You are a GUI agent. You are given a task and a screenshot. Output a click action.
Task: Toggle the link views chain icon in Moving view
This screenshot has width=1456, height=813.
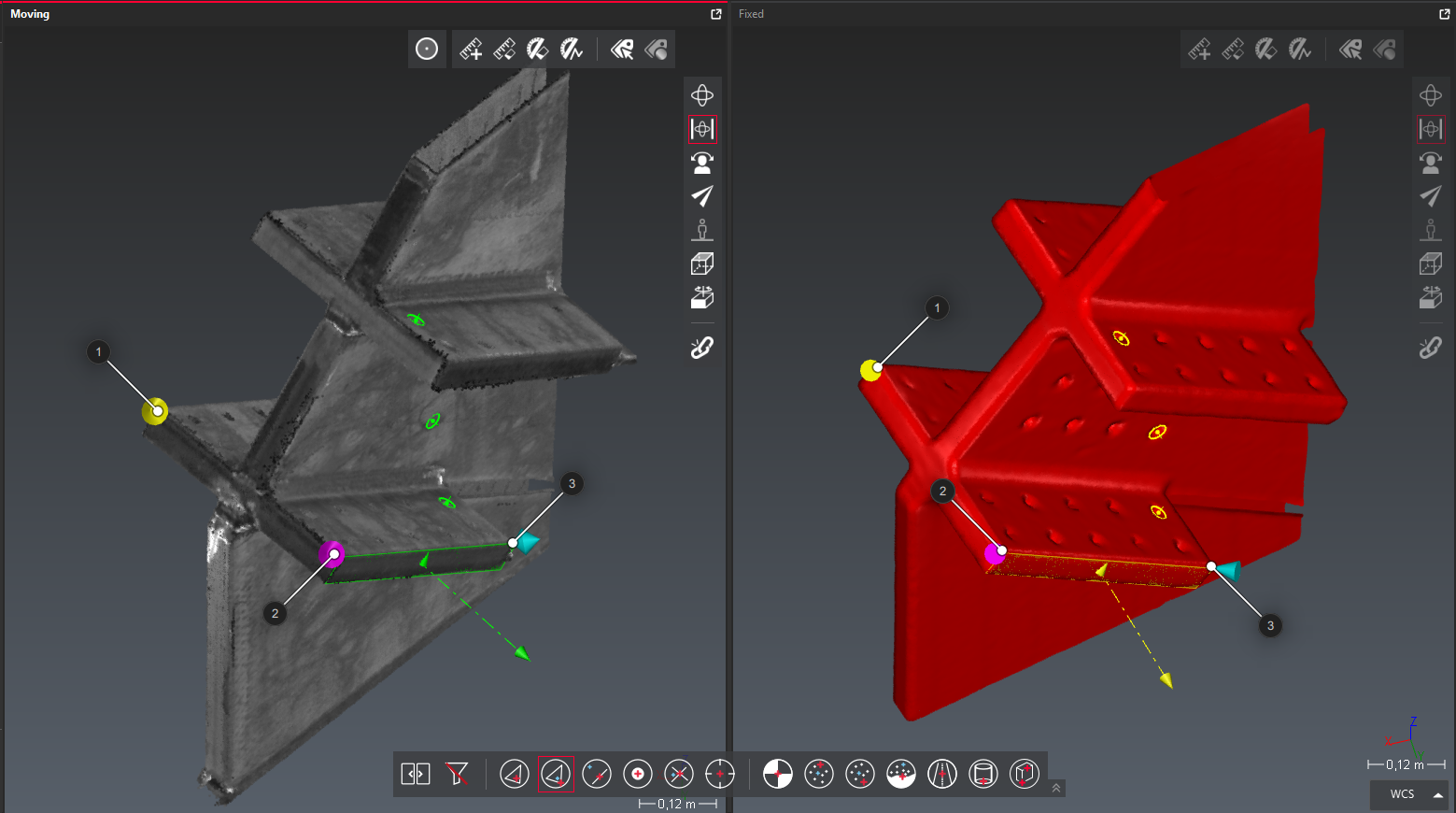pos(702,348)
